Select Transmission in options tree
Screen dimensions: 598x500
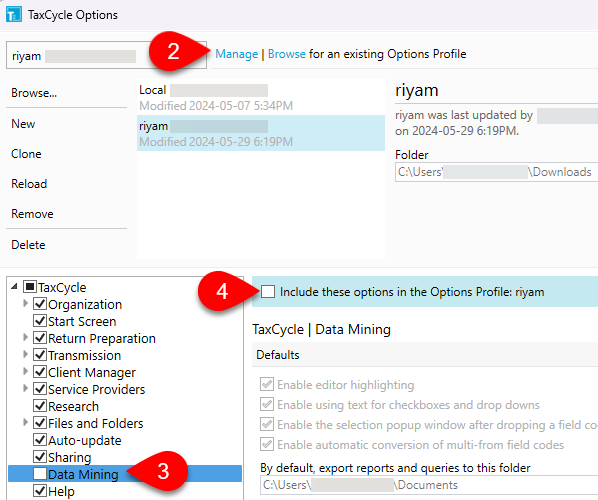coord(85,355)
